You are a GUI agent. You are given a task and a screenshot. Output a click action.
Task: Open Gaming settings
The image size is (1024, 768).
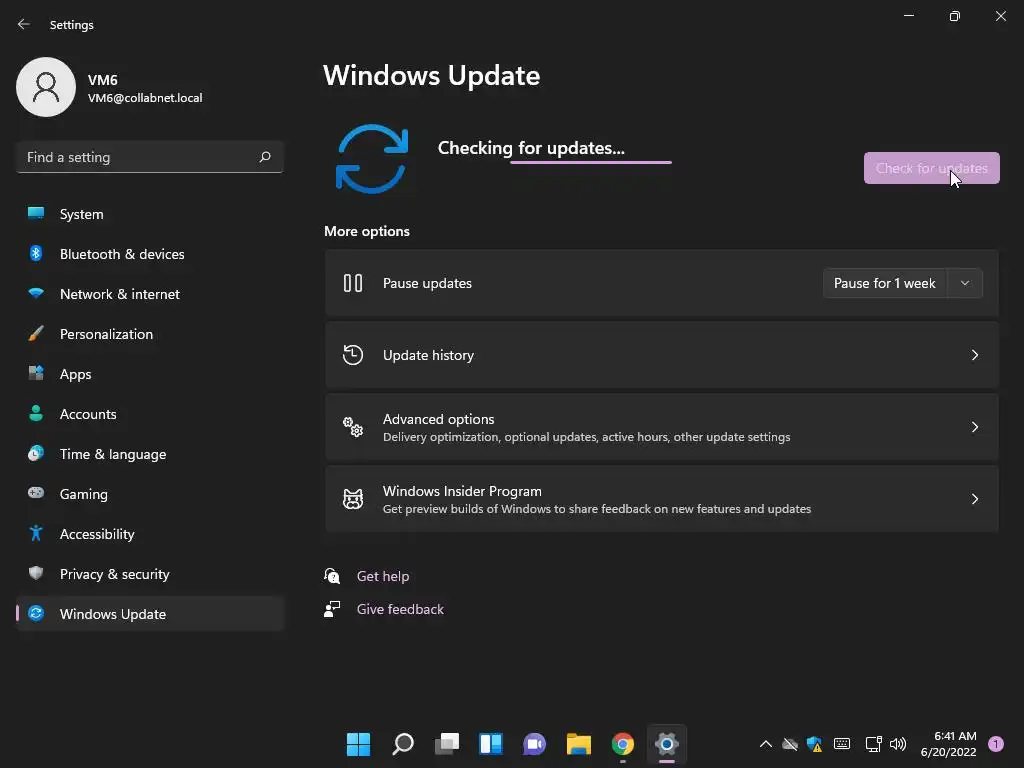(150, 493)
